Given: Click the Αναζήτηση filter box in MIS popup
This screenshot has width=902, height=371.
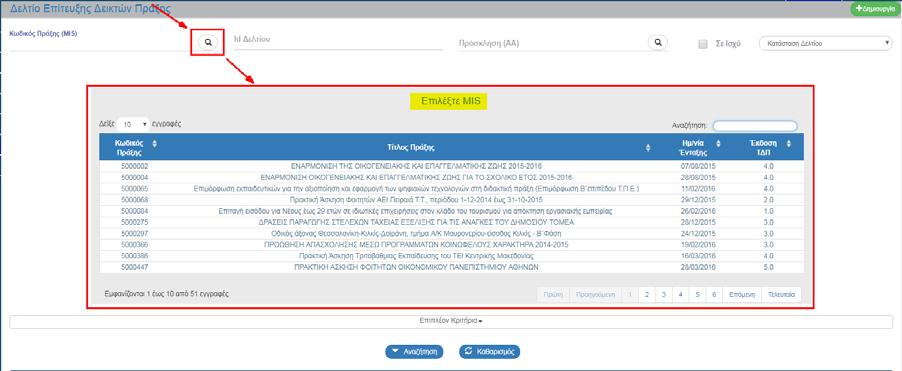Looking at the screenshot, I should [755, 125].
